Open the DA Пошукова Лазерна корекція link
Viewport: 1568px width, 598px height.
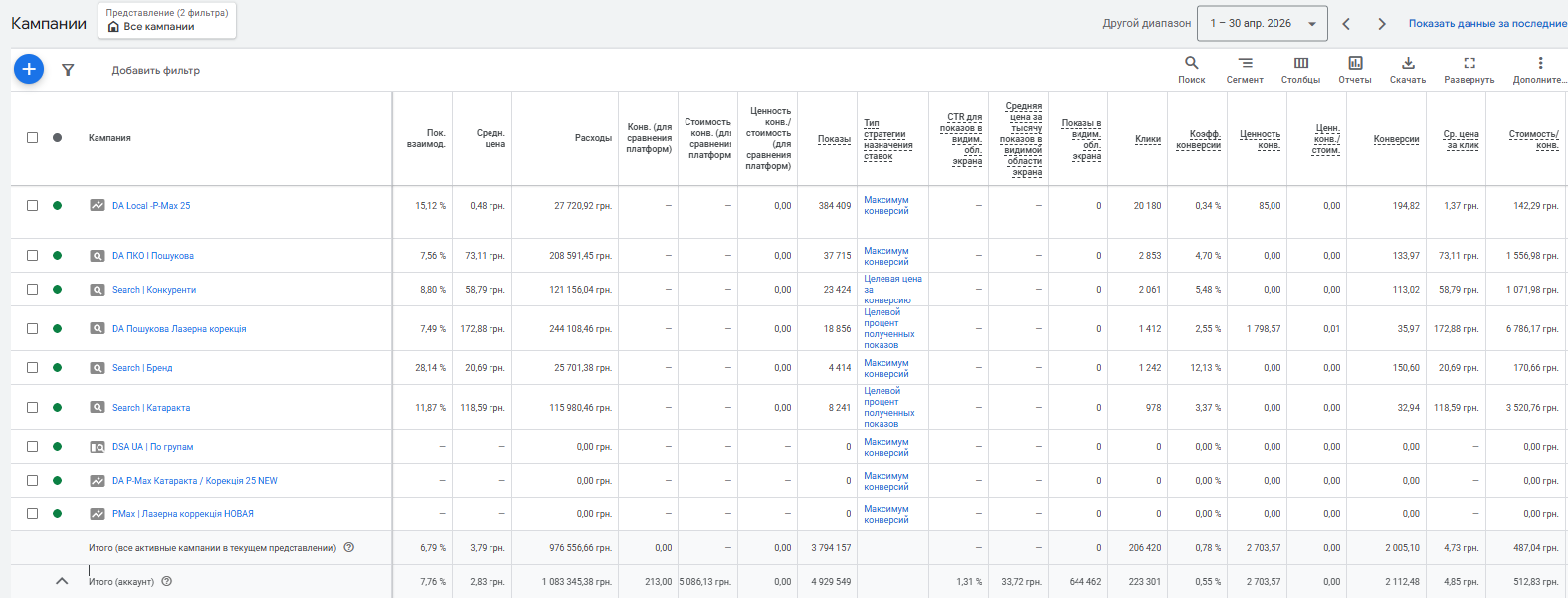tap(179, 328)
